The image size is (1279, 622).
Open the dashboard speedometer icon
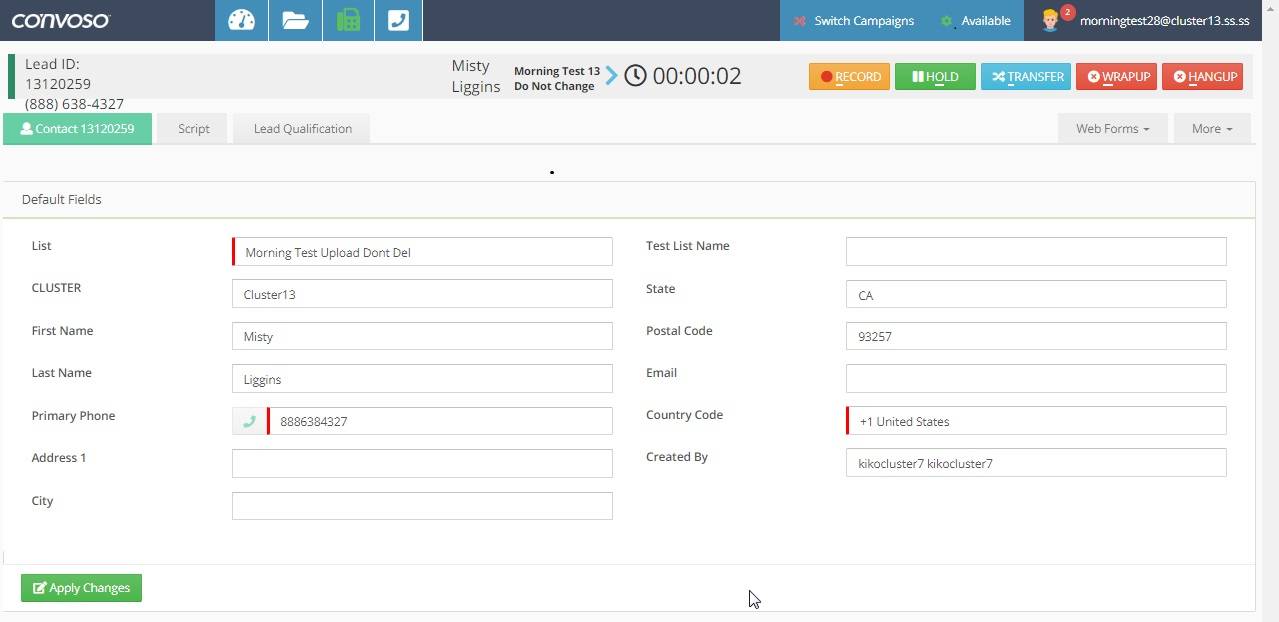click(241, 20)
